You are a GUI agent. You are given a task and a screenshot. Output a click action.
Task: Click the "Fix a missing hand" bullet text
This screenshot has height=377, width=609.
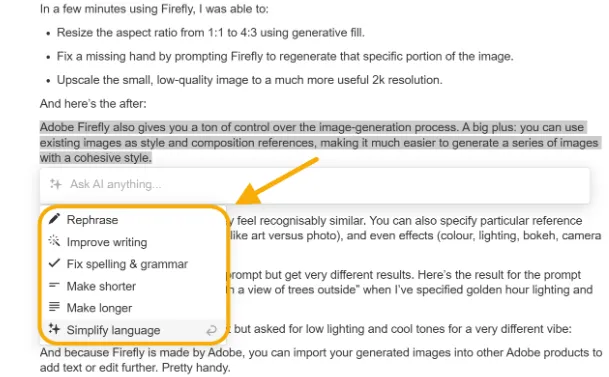click(x=285, y=57)
